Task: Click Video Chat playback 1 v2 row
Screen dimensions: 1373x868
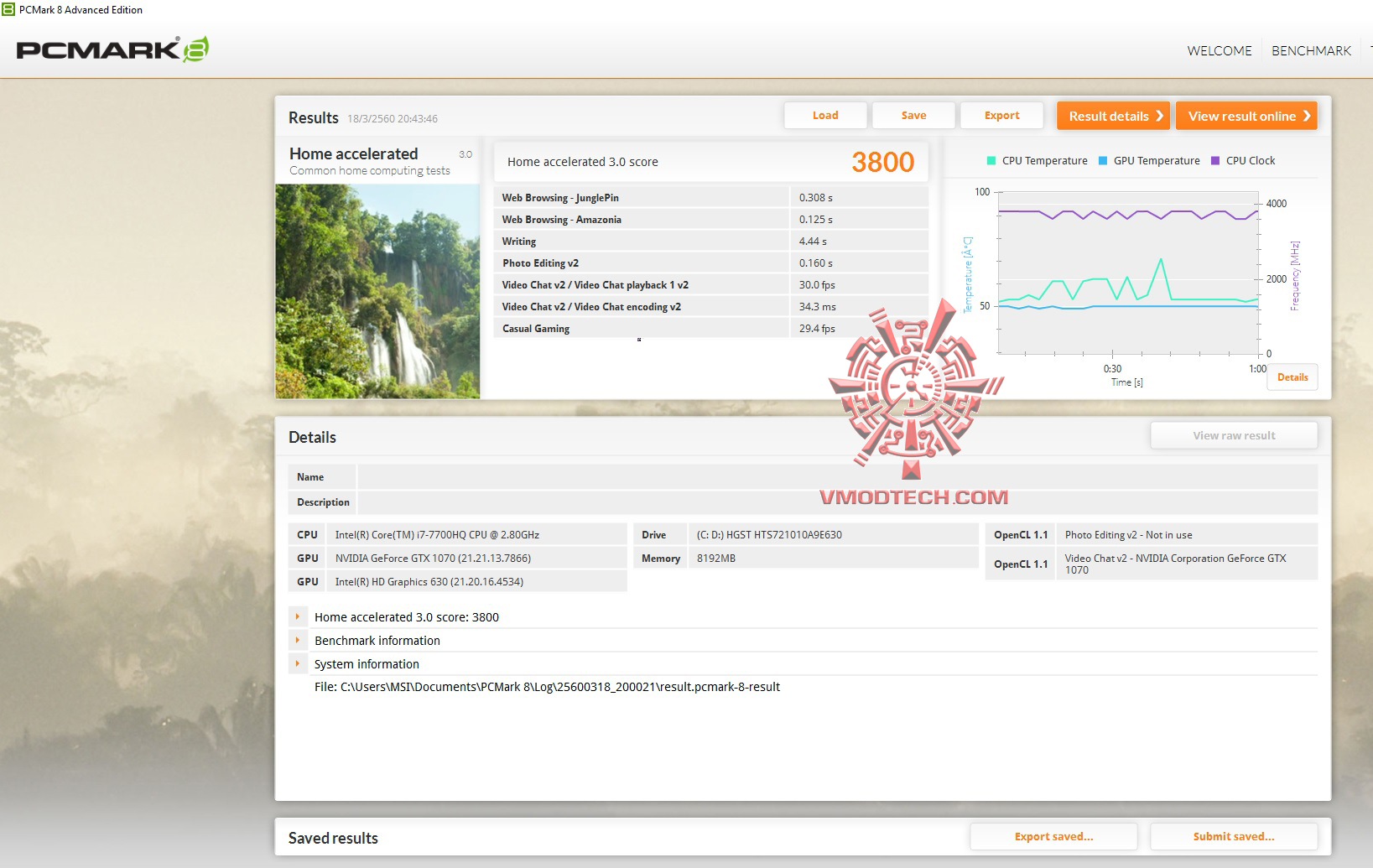Action: (711, 285)
